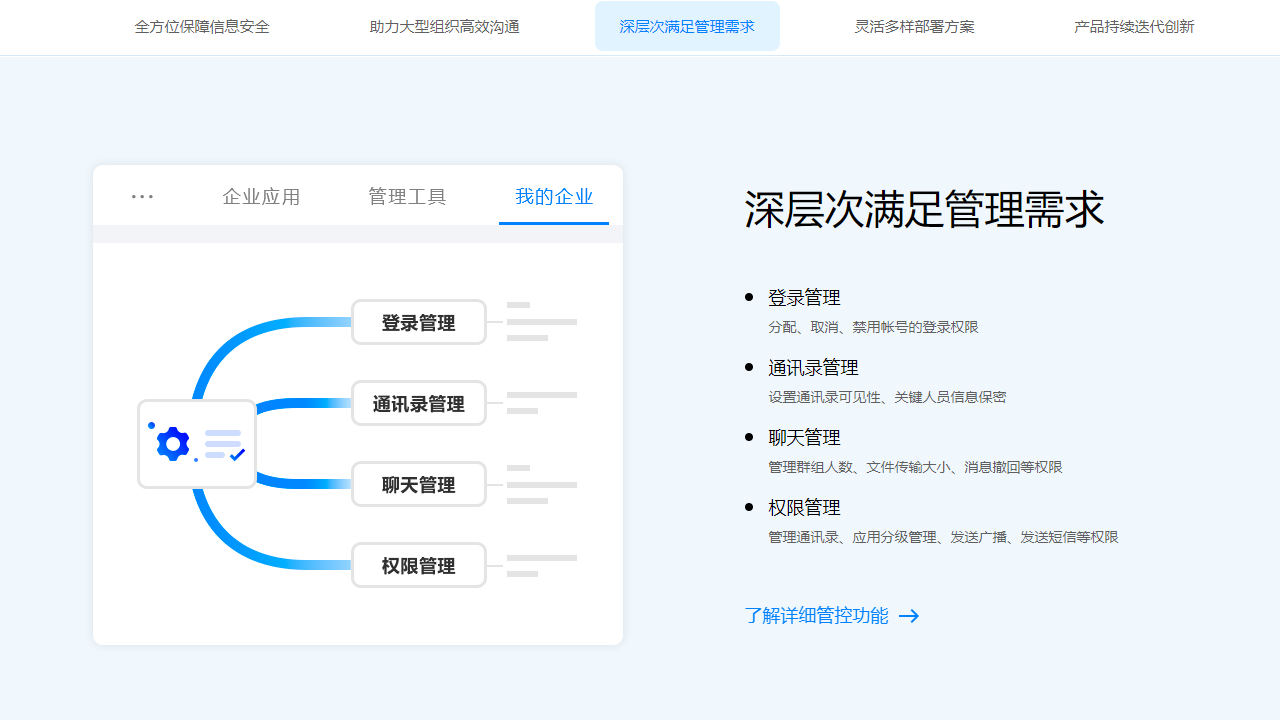Click the 聊天管理 node box
The height and width of the screenshot is (720, 1280).
pyautogui.click(x=418, y=484)
